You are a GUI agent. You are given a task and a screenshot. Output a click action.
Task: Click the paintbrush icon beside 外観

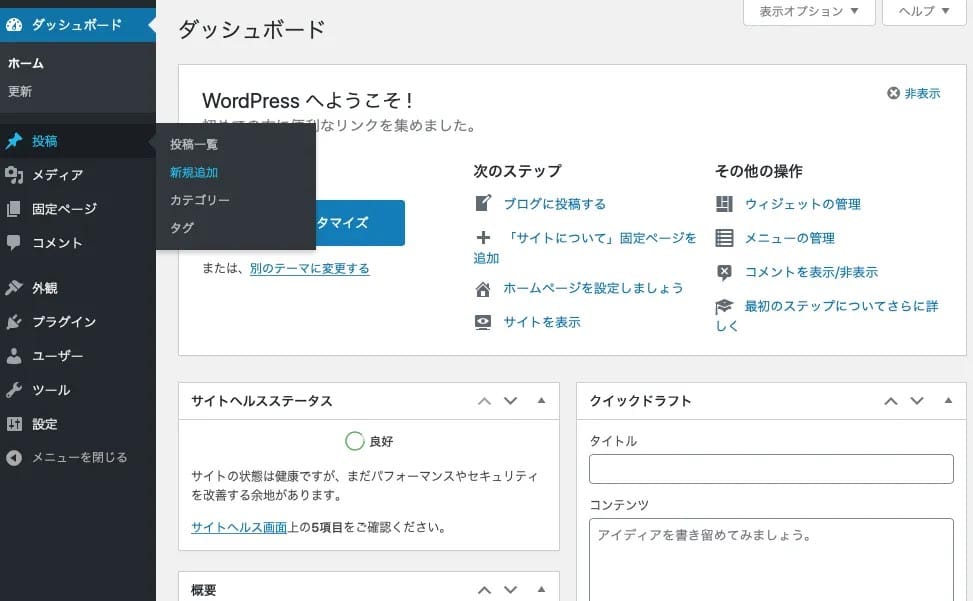(x=14, y=288)
